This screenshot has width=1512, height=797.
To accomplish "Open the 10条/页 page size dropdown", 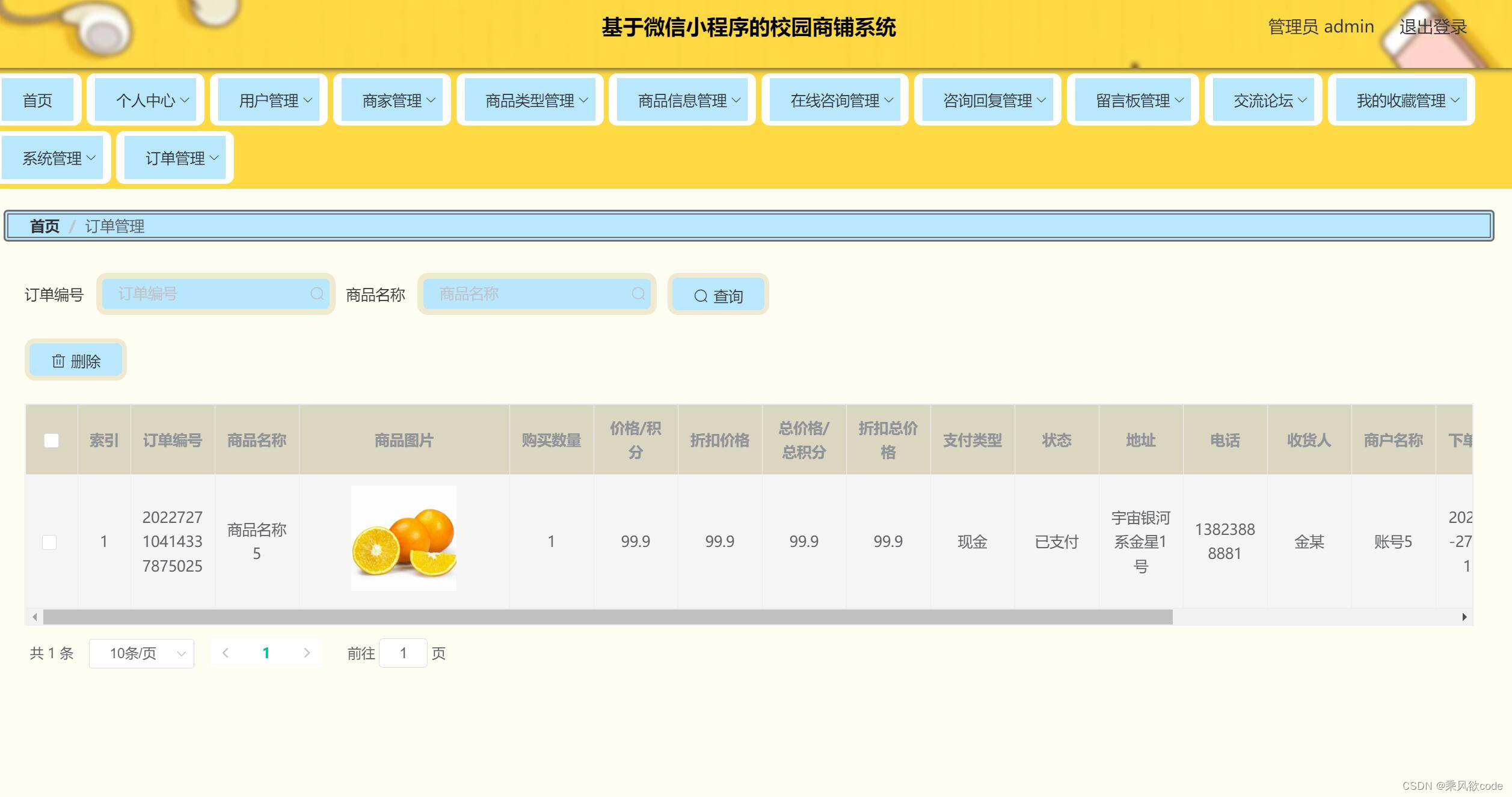I will 141,653.
